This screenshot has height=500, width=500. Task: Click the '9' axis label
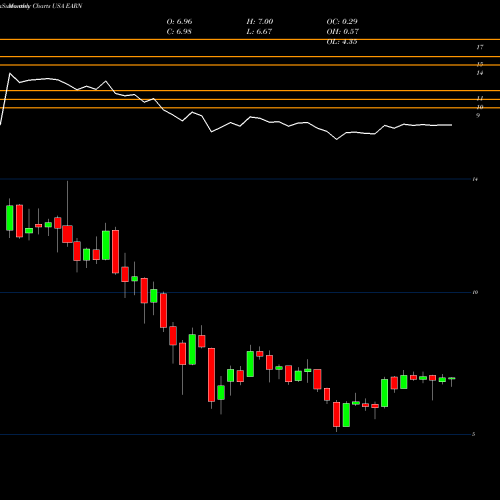click(478, 116)
